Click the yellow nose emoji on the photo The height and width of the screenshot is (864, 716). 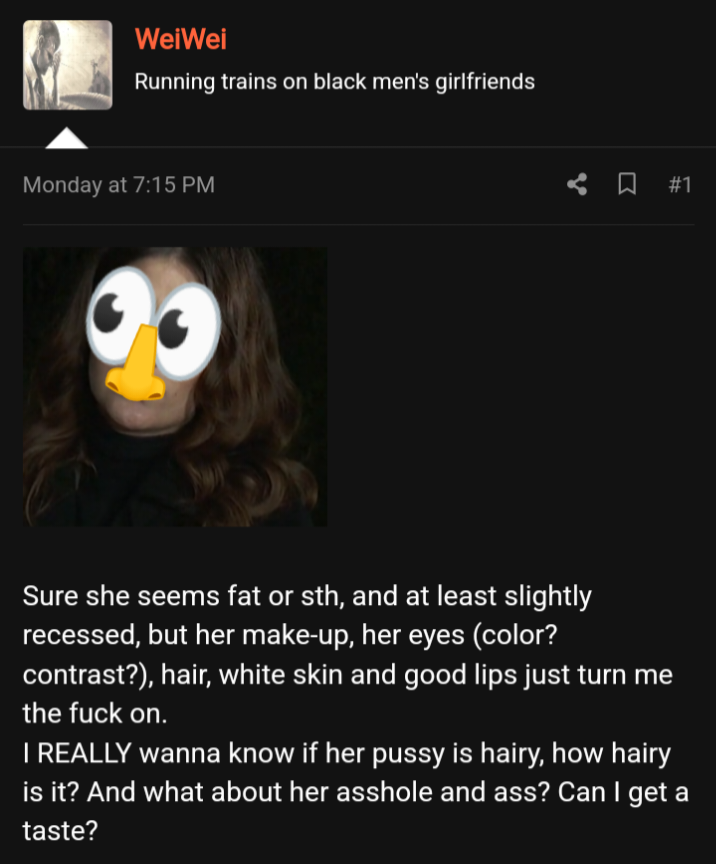point(137,364)
